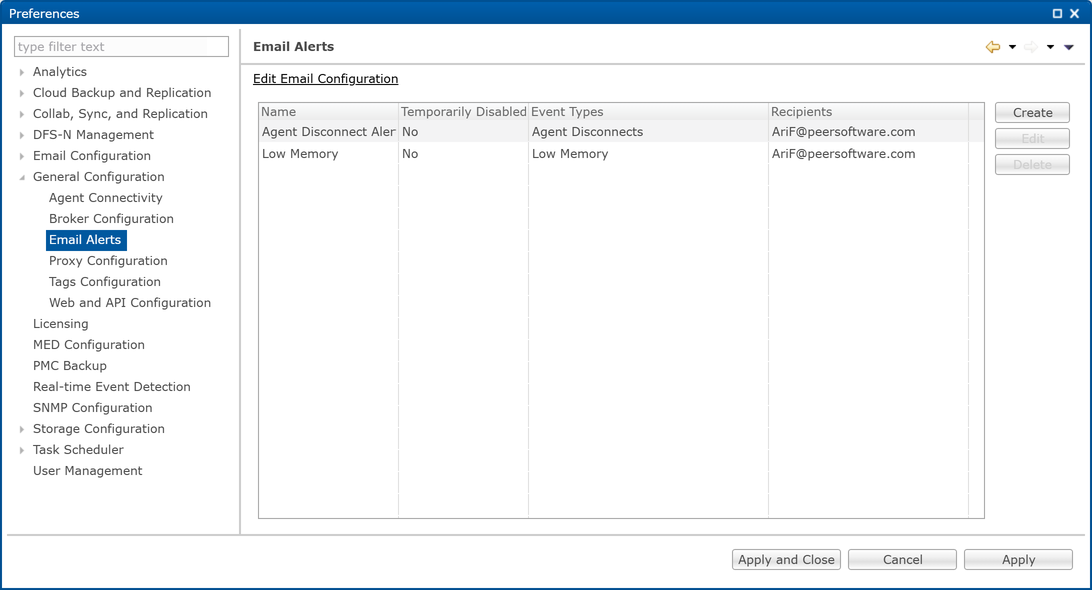Click the Apply button

pos(1018,559)
